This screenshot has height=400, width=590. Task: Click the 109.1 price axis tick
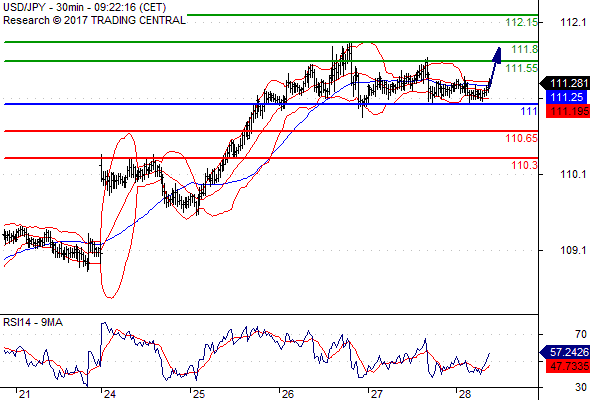point(573,250)
